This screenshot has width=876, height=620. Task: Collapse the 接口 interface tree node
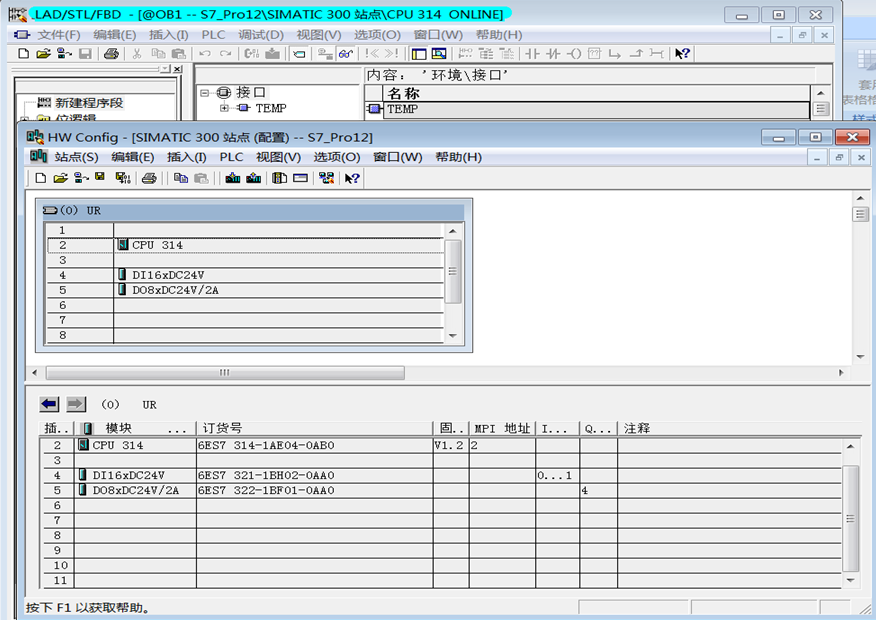[205, 92]
